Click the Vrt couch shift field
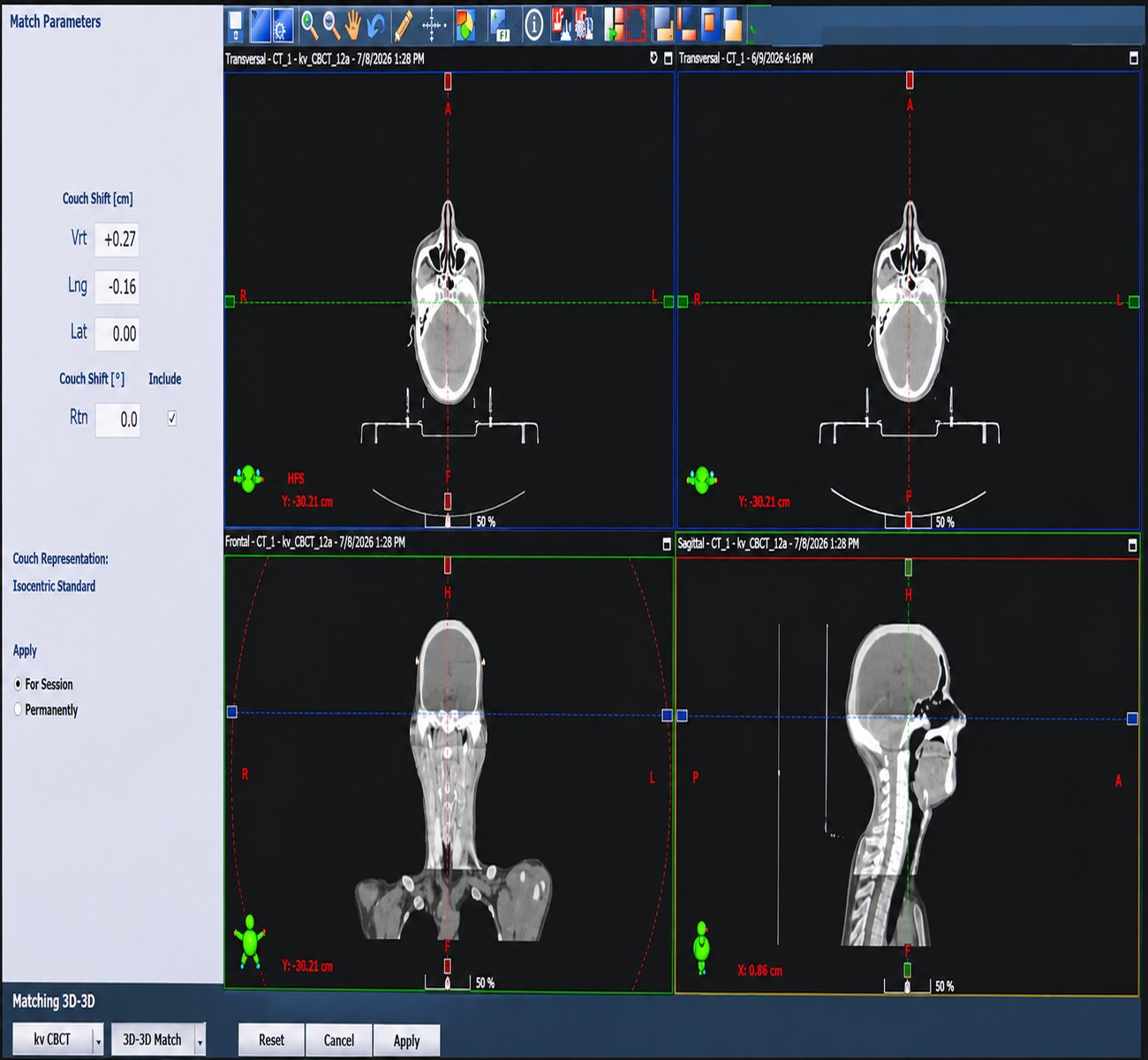 coord(117,239)
